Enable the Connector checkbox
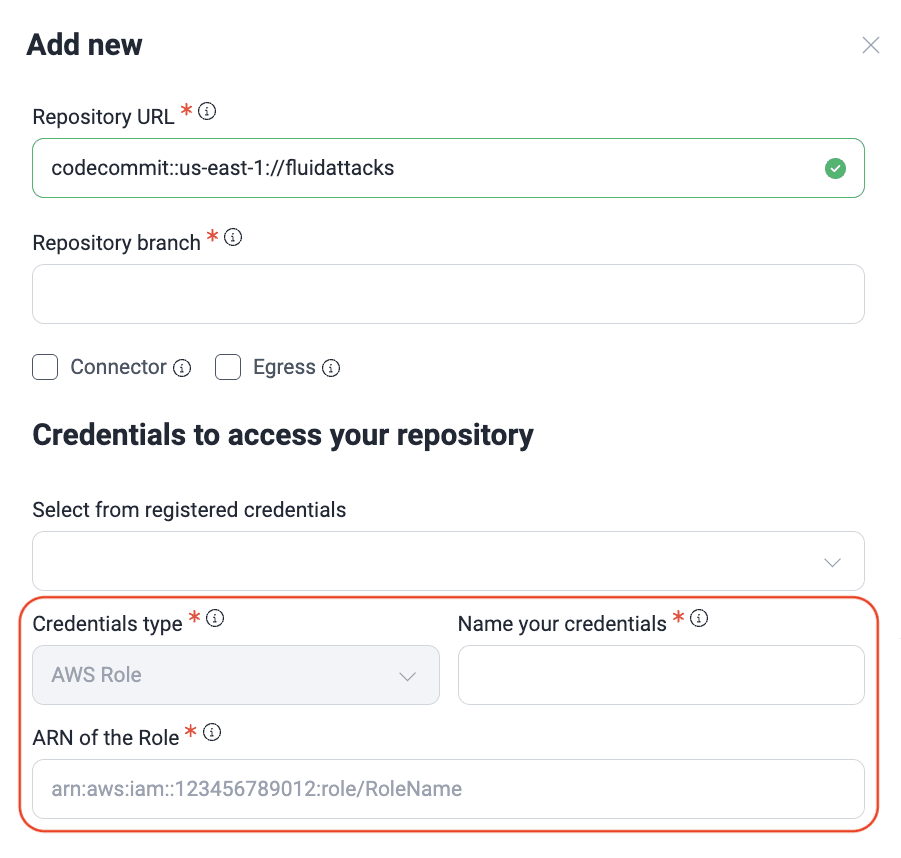The image size is (901, 858). tap(45, 367)
